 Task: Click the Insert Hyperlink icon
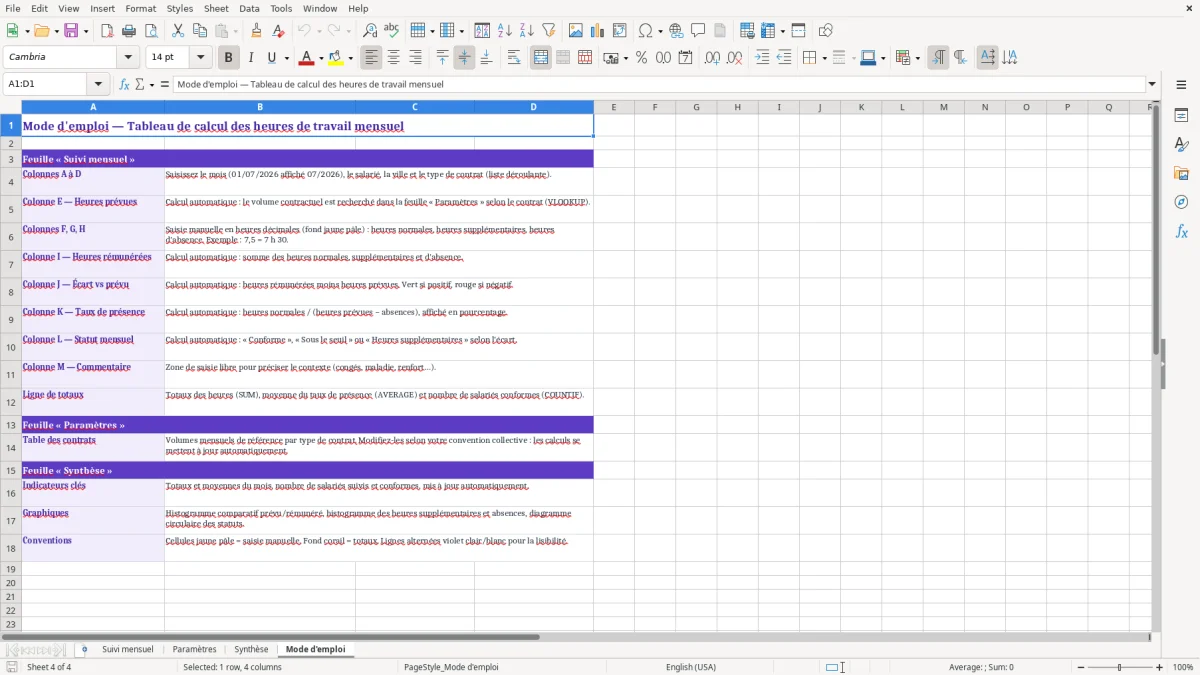pos(676,31)
